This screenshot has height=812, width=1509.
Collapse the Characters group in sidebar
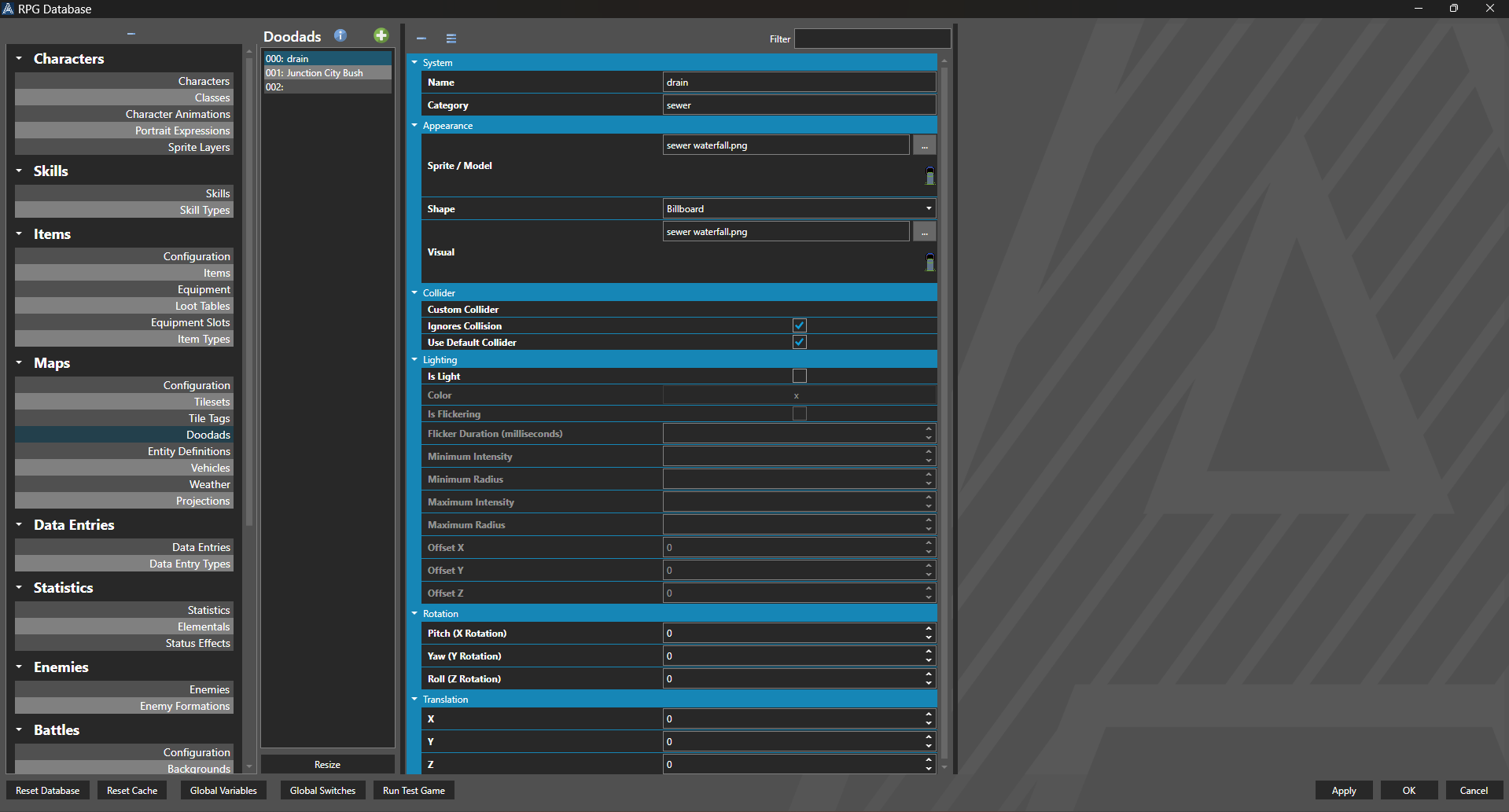[x=19, y=58]
